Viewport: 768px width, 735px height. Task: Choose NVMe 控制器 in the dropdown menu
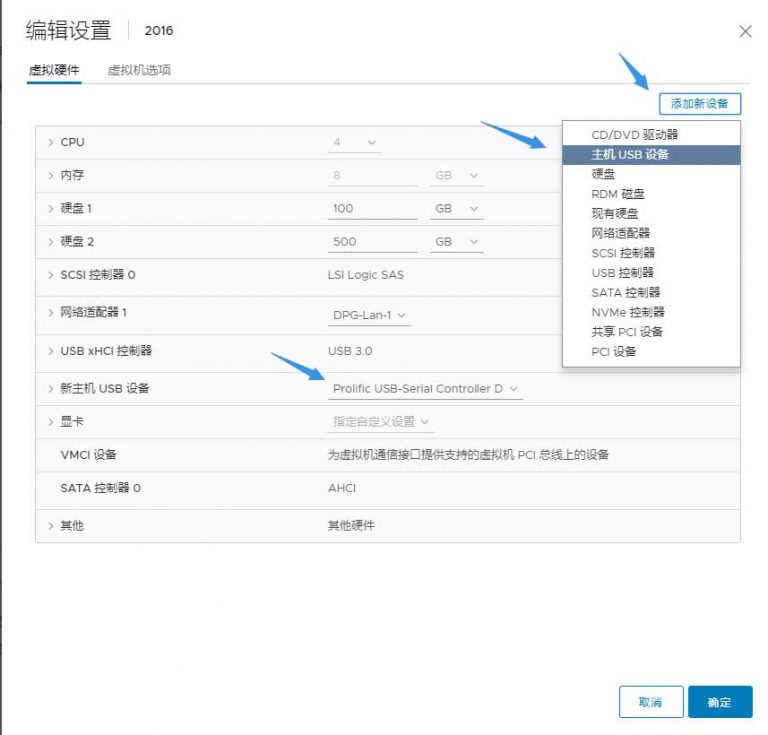point(628,312)
